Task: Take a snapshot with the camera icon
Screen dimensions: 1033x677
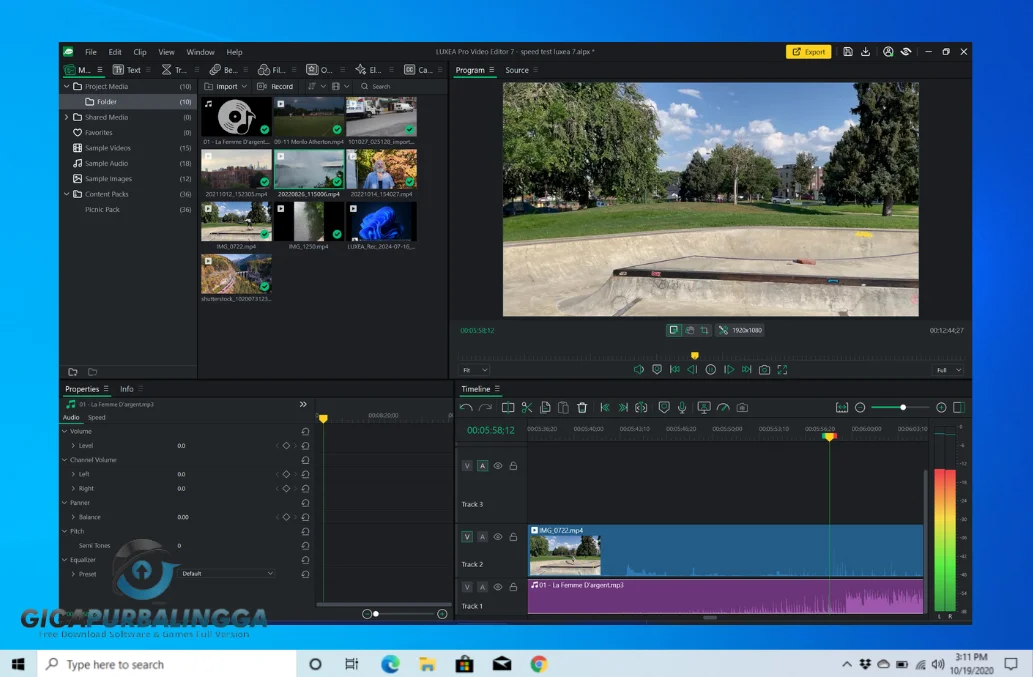Action: pos(765,370)
